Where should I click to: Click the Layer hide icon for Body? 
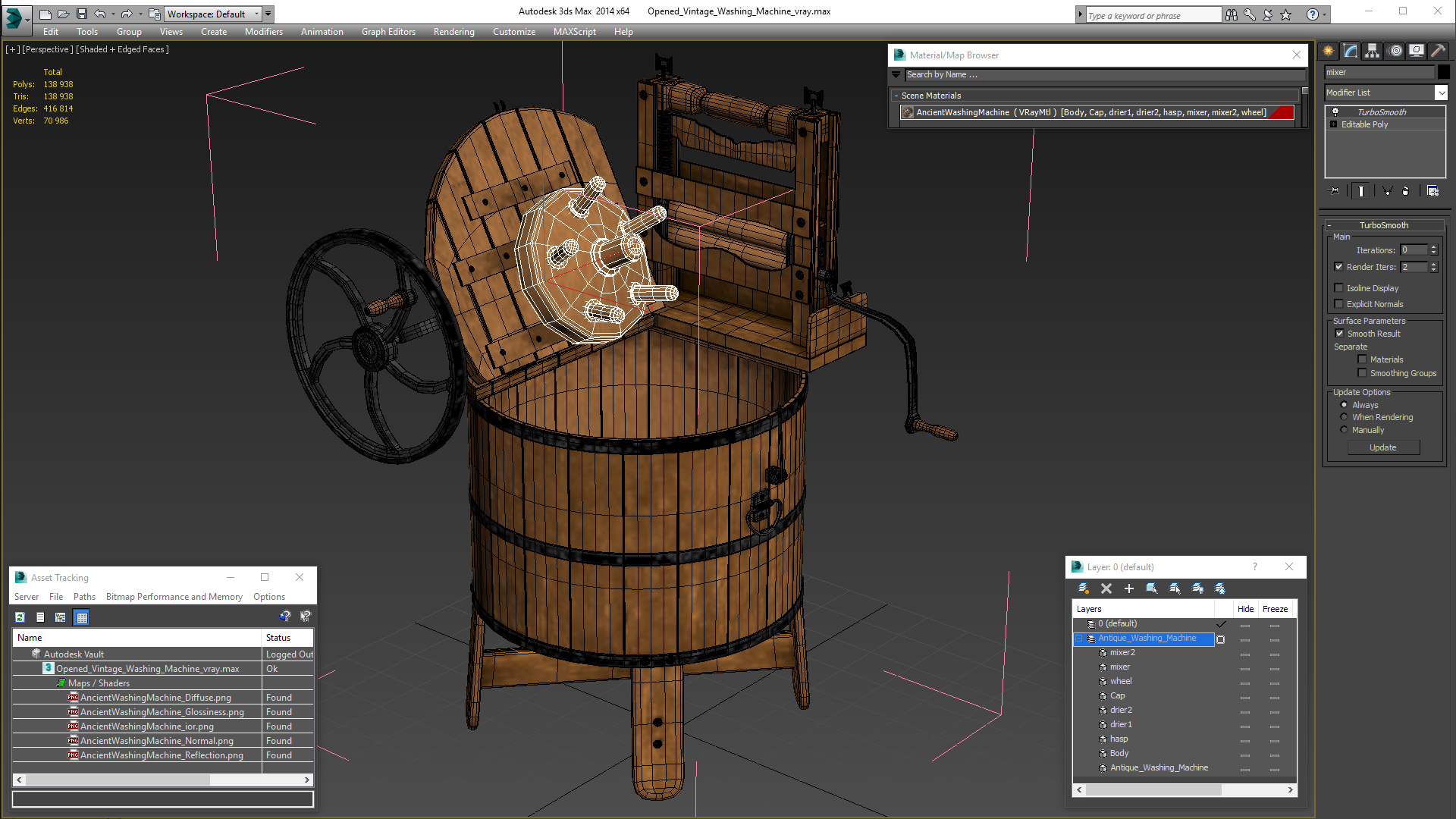tap(1243, 753)
